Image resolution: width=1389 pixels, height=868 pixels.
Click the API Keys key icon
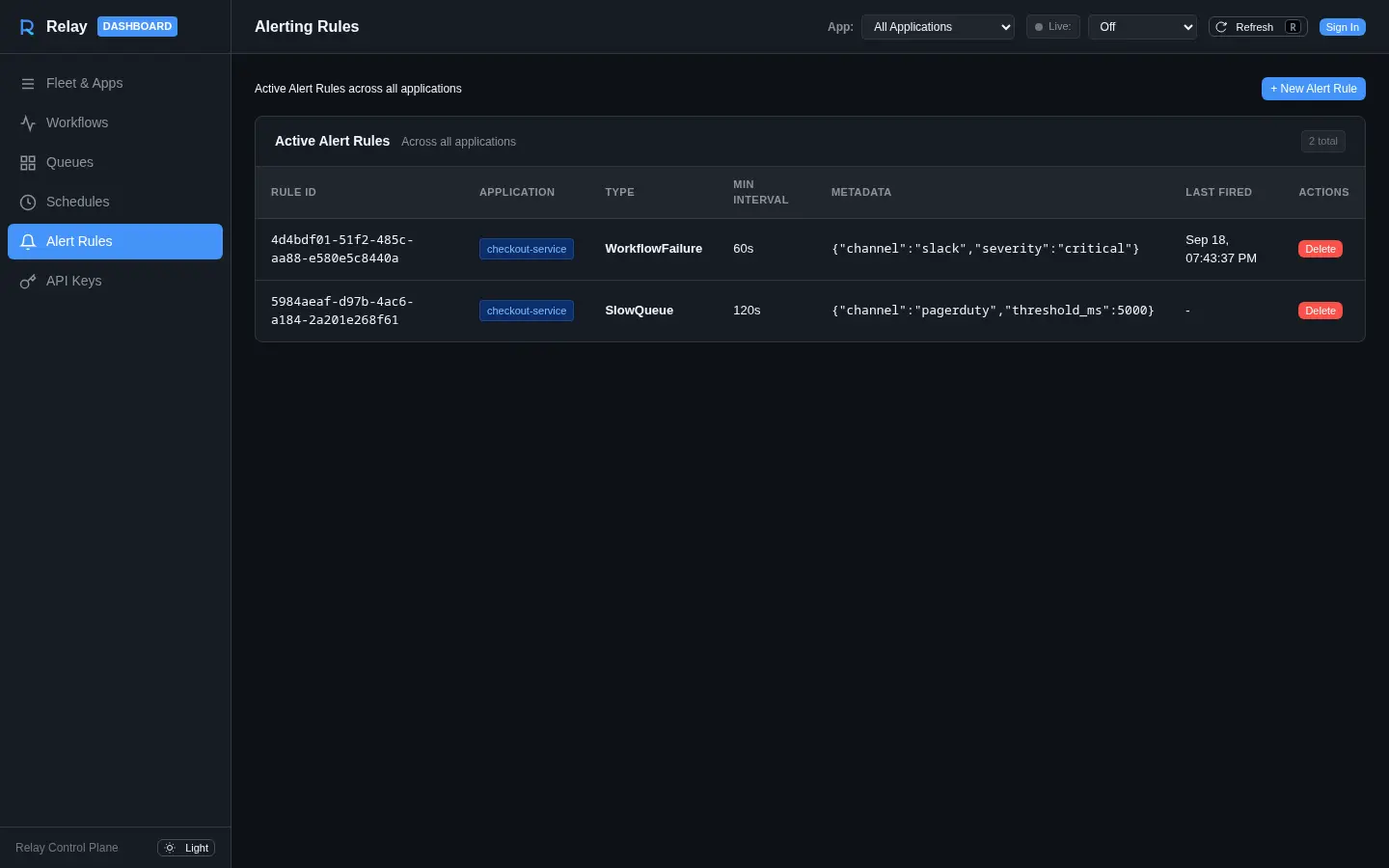(x=28, y=282)
